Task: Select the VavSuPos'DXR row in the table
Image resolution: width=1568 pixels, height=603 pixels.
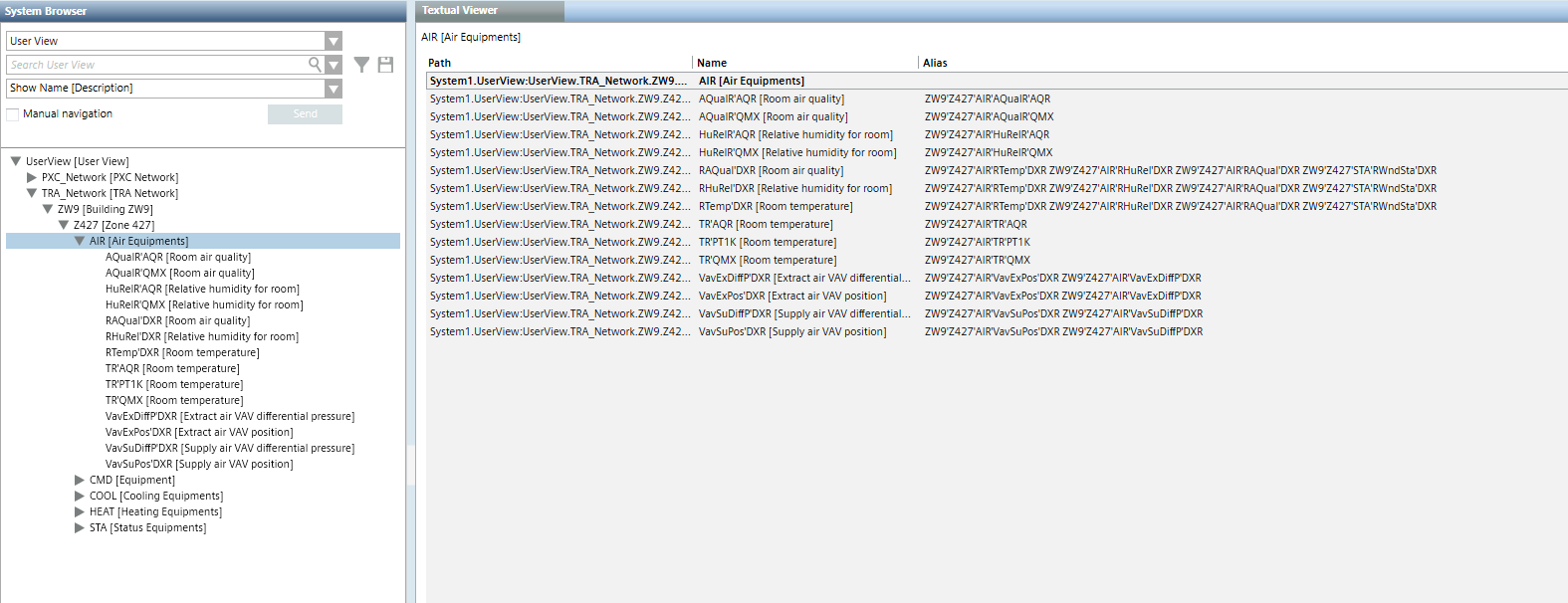Action: pos(791,331)
